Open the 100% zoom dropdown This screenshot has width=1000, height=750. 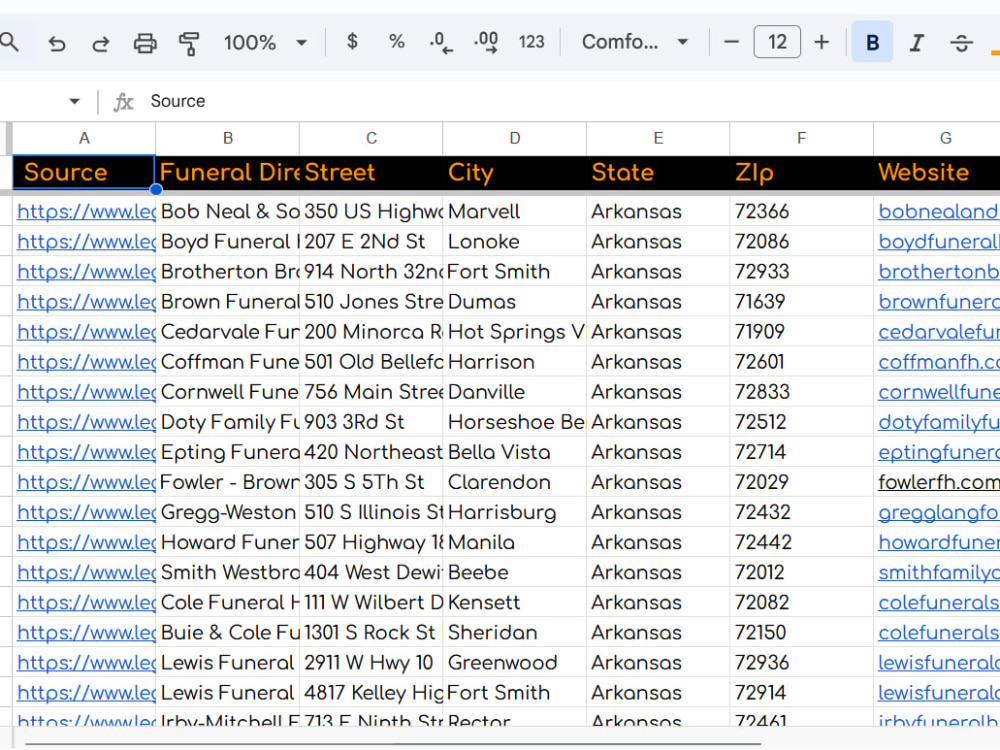point(265,43)
